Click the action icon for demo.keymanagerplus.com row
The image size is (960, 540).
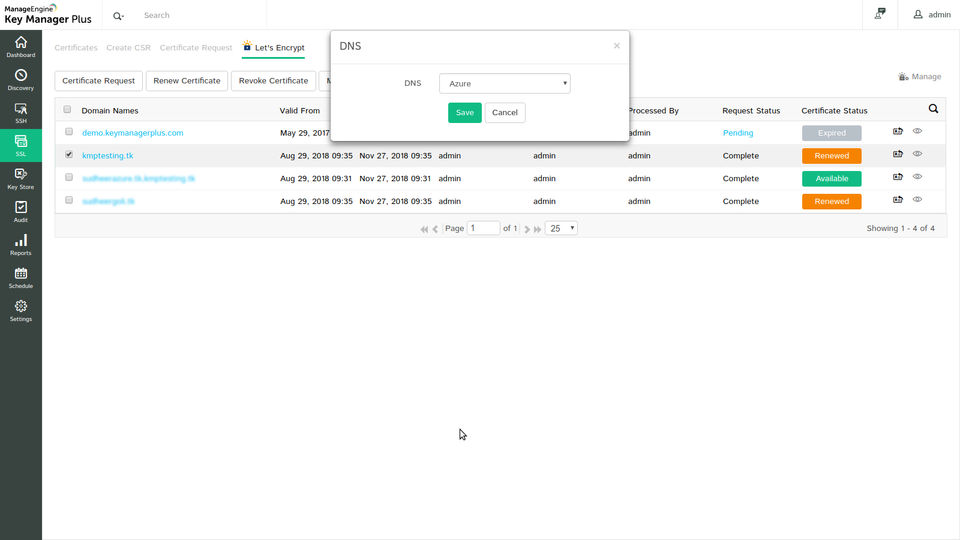coord(898,131)
